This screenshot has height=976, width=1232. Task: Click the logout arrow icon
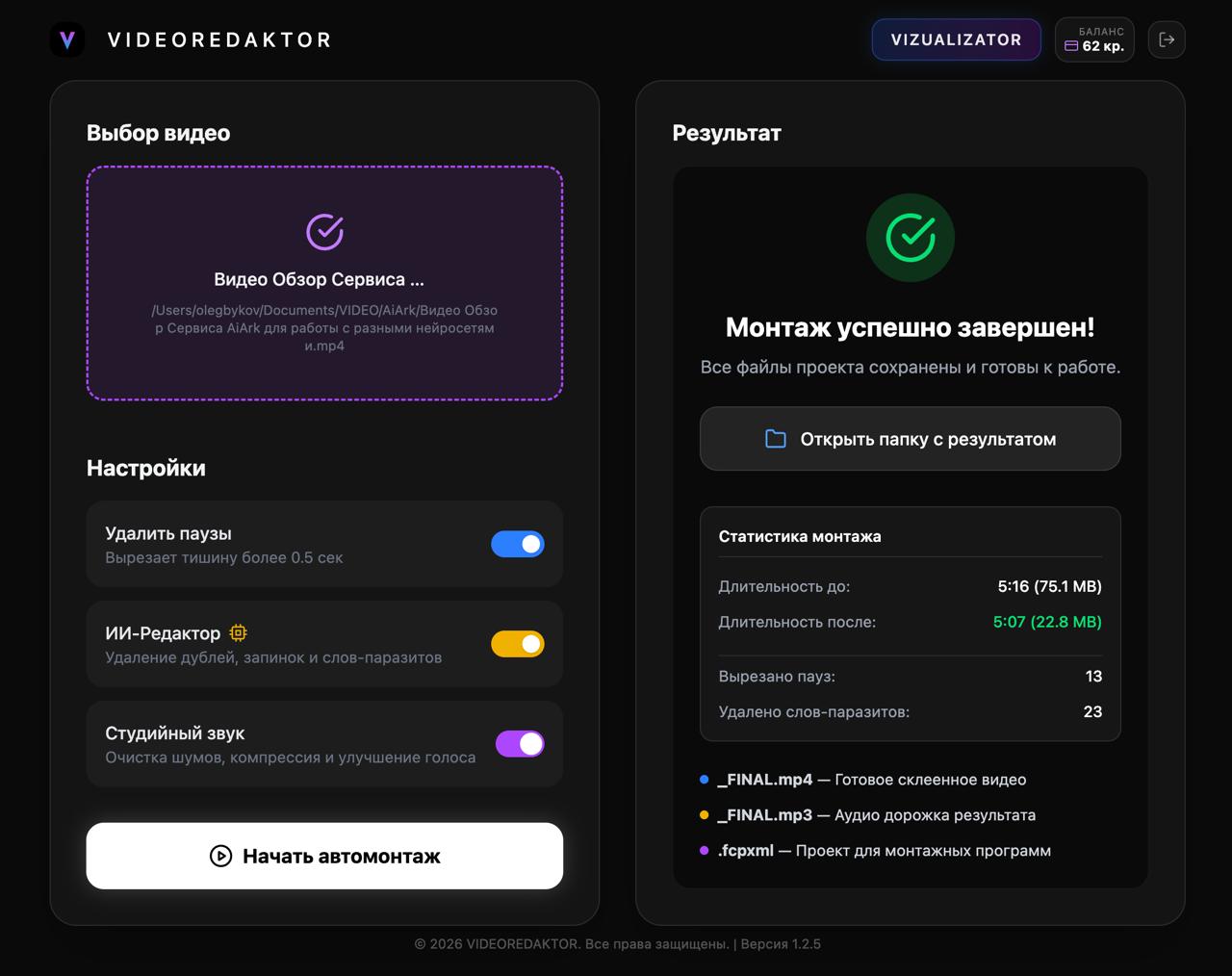pyautogui.click(x=1167, y=39)
